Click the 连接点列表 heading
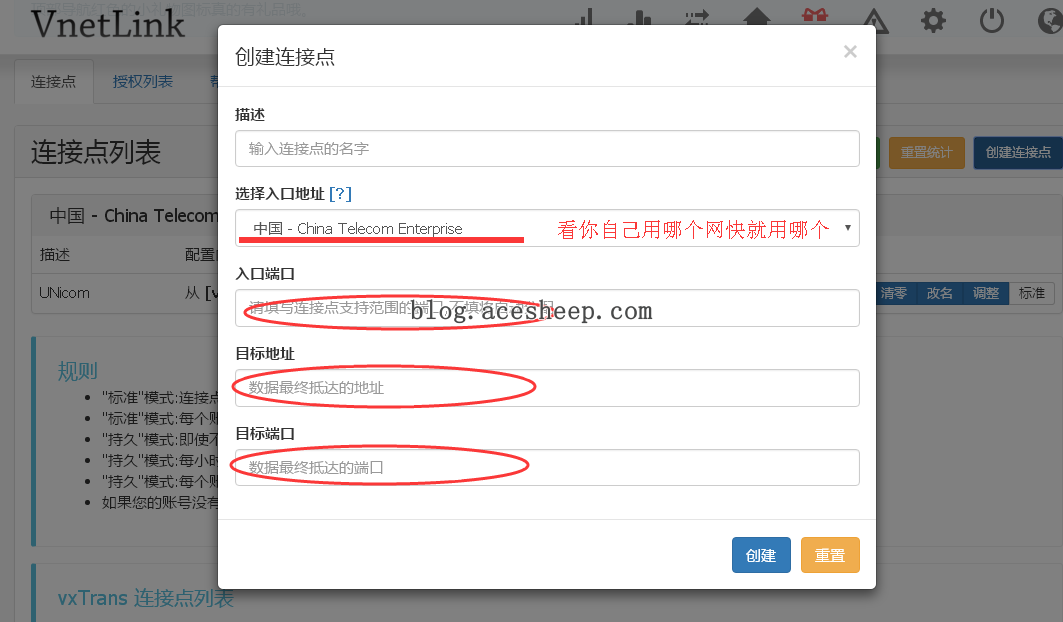 tap(96, 152)
